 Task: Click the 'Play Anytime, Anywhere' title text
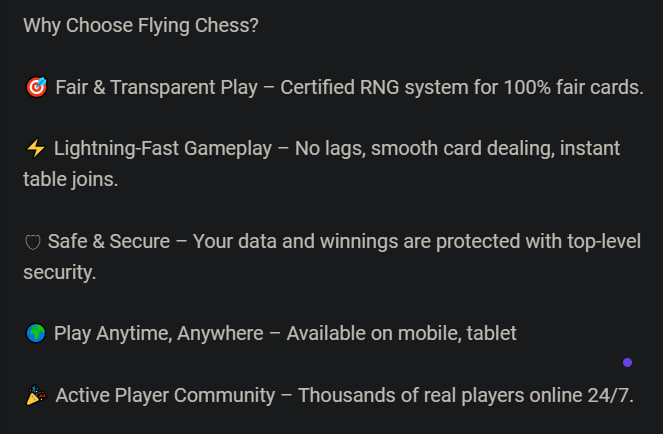[x=159, y=334]
